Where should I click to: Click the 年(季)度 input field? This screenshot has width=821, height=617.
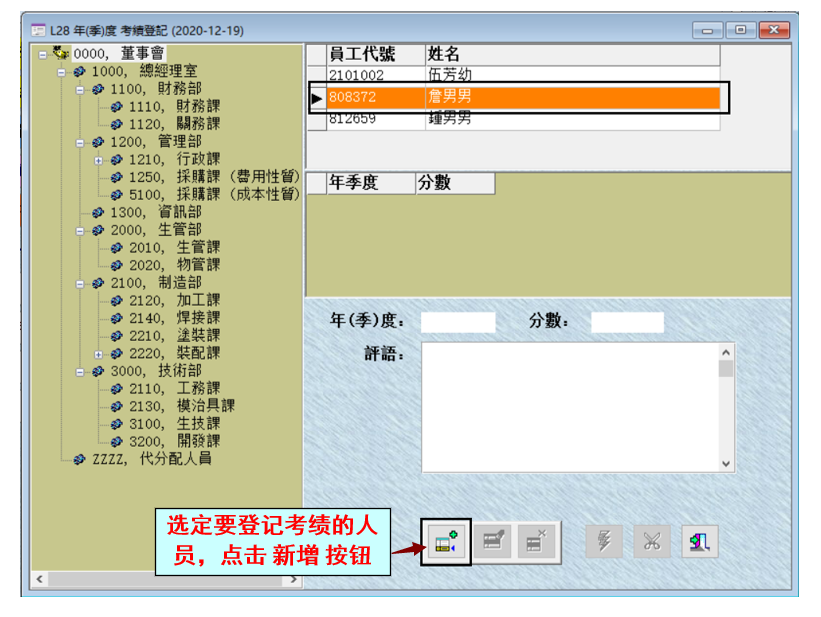[x=458, y=322]
